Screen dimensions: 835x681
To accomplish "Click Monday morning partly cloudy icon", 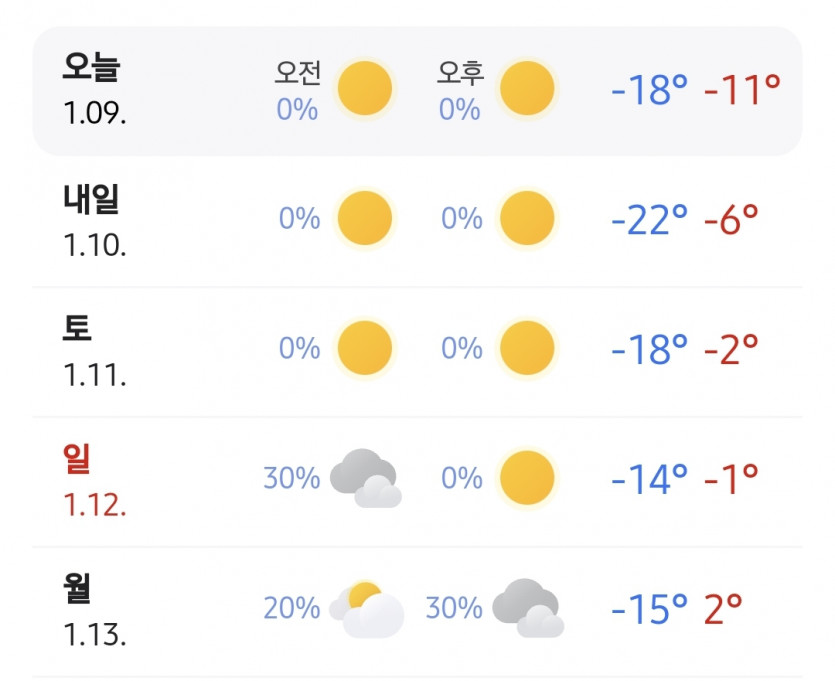I will click(x=366, y=609).
